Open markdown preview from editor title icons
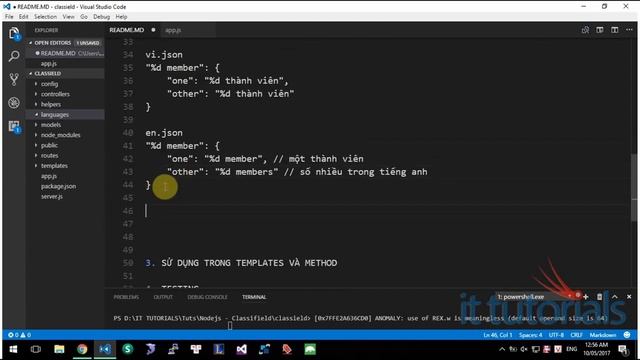The height and width of the screenshot is (360, 640). [x=585, y=30]
